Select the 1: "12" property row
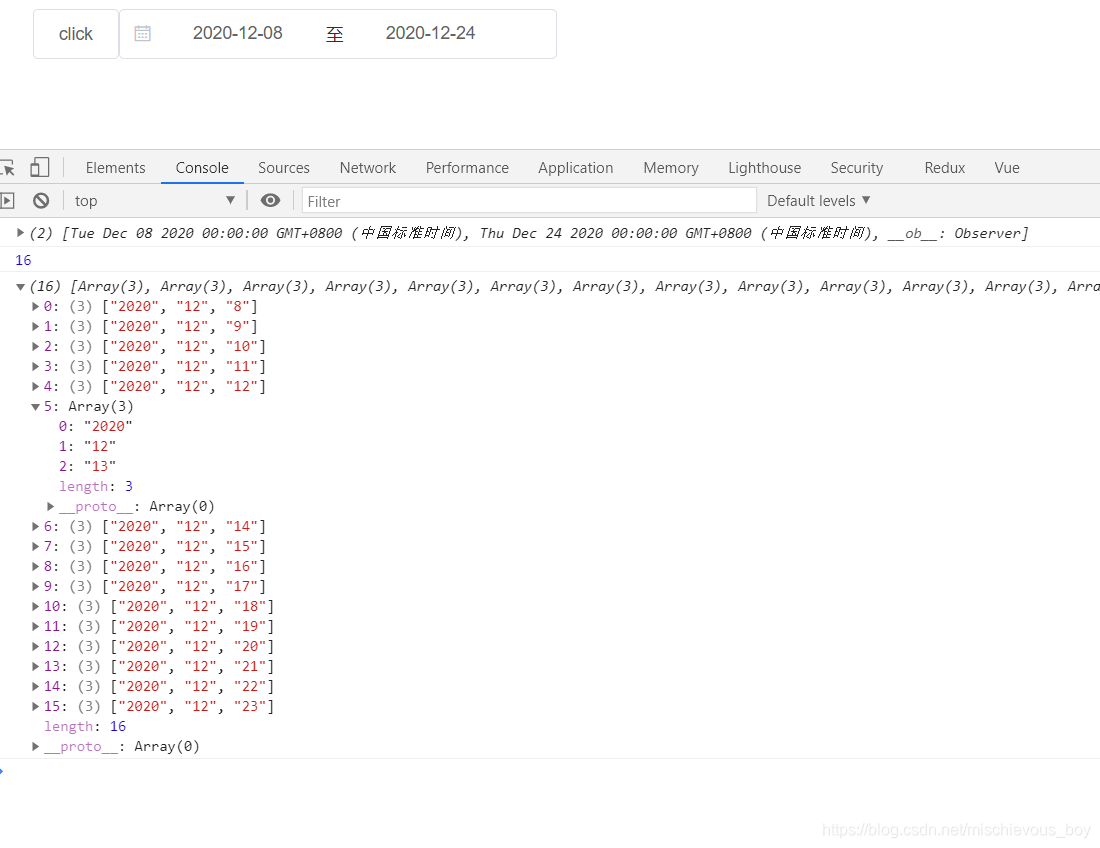 pyautogui.click(x=88, y=446)
